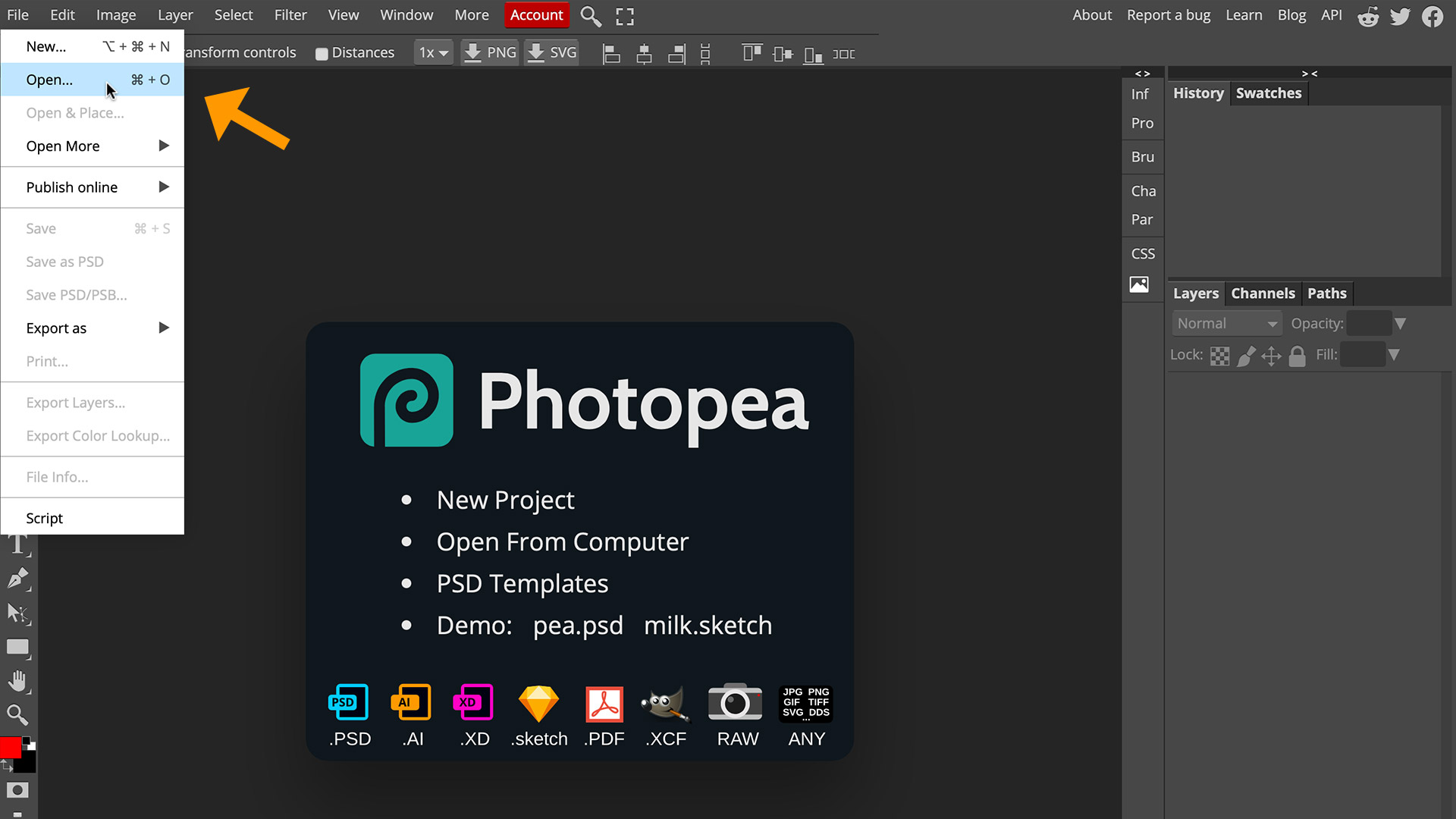Open the Opacity slider arrow
Screen dimensions: 1456x819
coord(1401,324)
